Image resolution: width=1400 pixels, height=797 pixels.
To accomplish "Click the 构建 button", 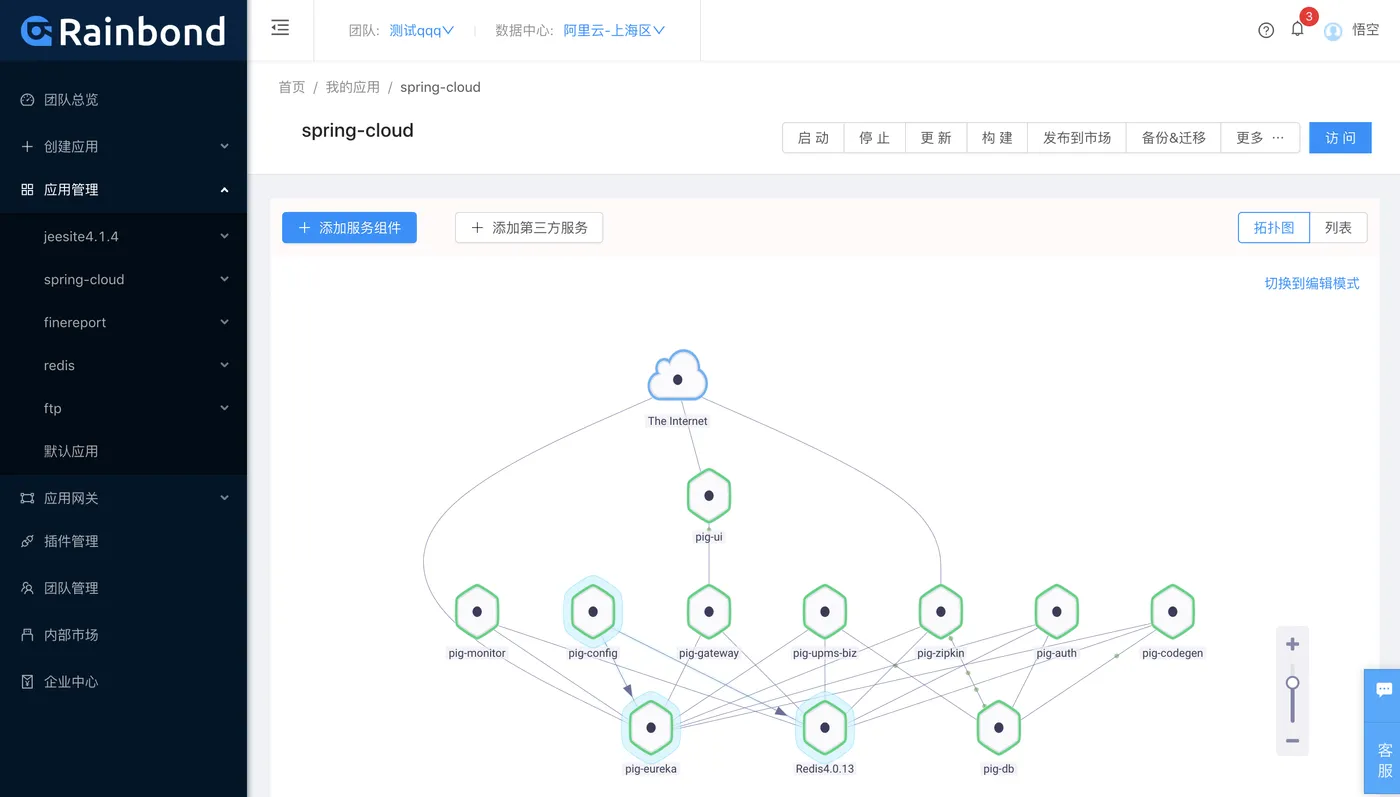I will coord(997,138).
